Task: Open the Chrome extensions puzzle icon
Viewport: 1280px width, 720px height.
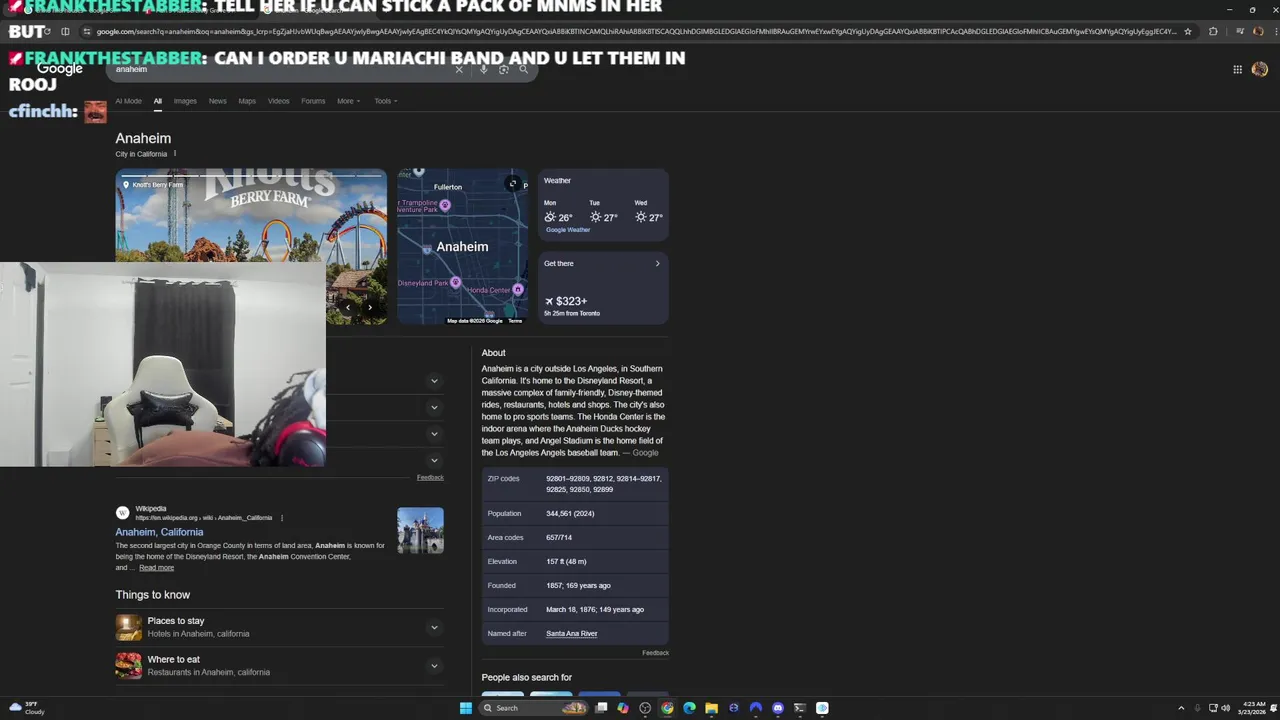Action: click(1213, 31)
